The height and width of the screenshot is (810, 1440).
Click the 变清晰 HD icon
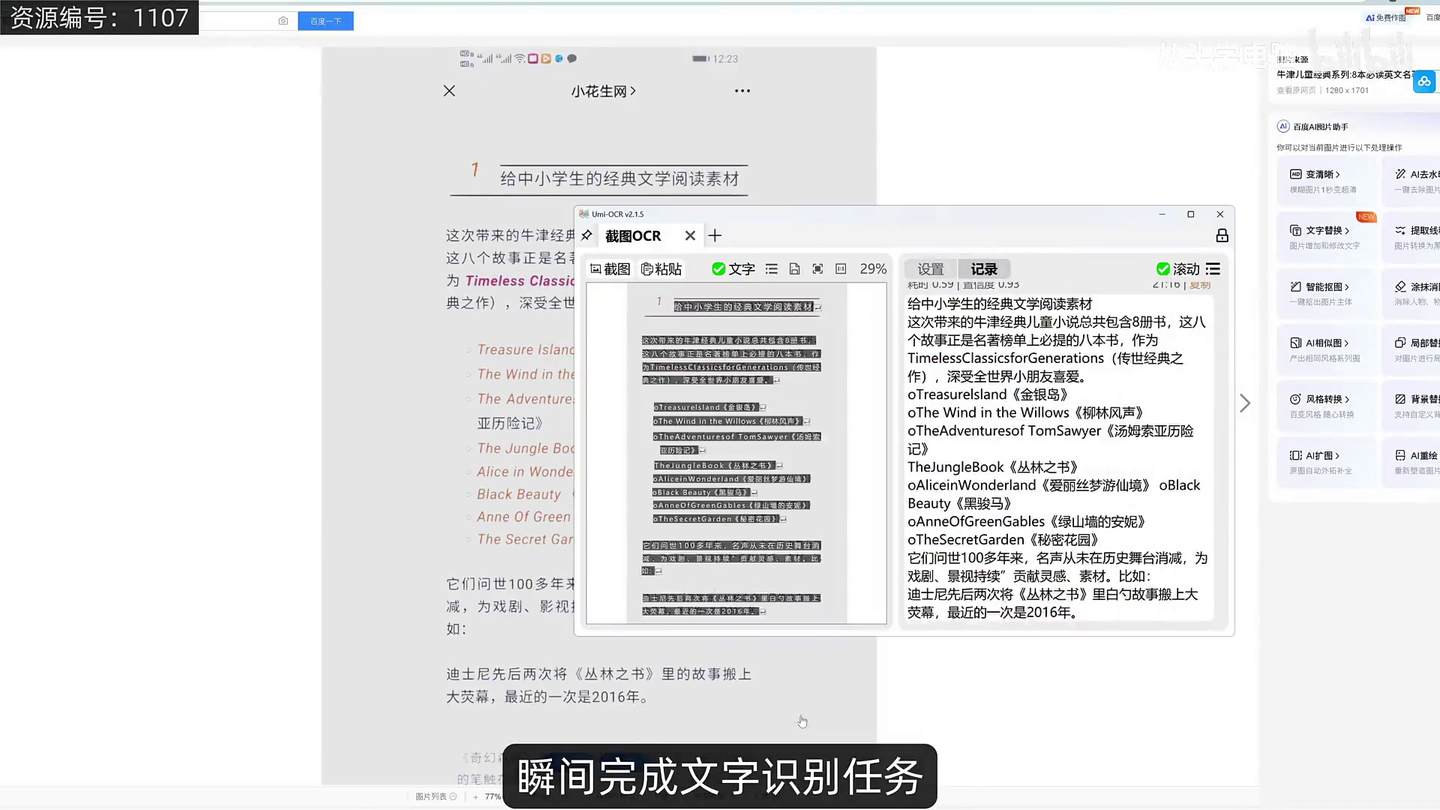pos(1295,174)
